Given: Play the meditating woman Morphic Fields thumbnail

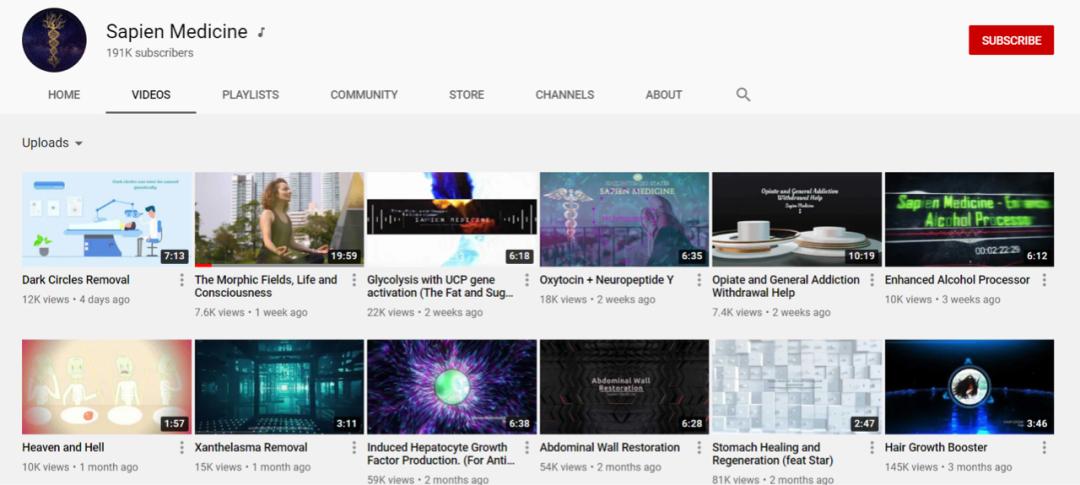Looking at the screenshot, I should [279, 219].
